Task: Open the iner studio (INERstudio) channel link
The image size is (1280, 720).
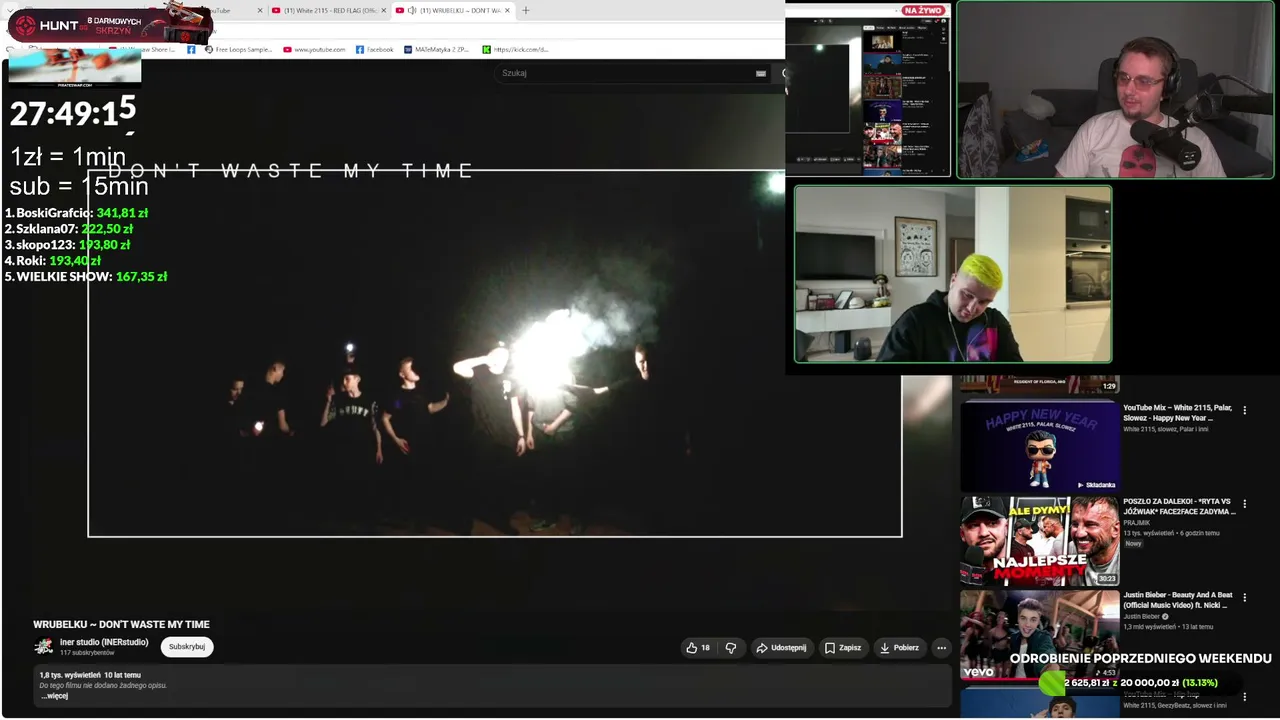Action: 104,642
